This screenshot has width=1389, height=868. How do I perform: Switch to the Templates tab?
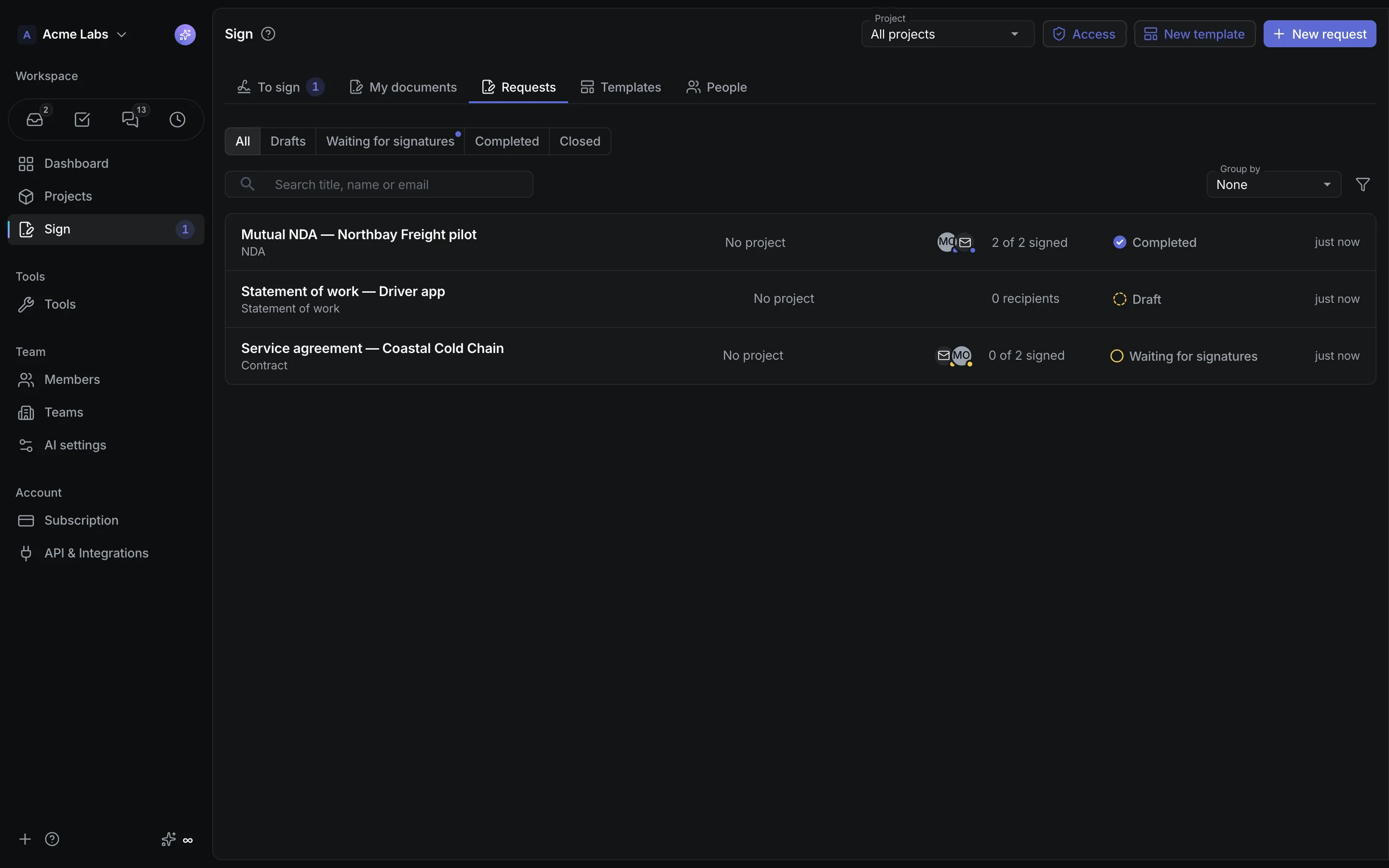(x=620, y=87)
